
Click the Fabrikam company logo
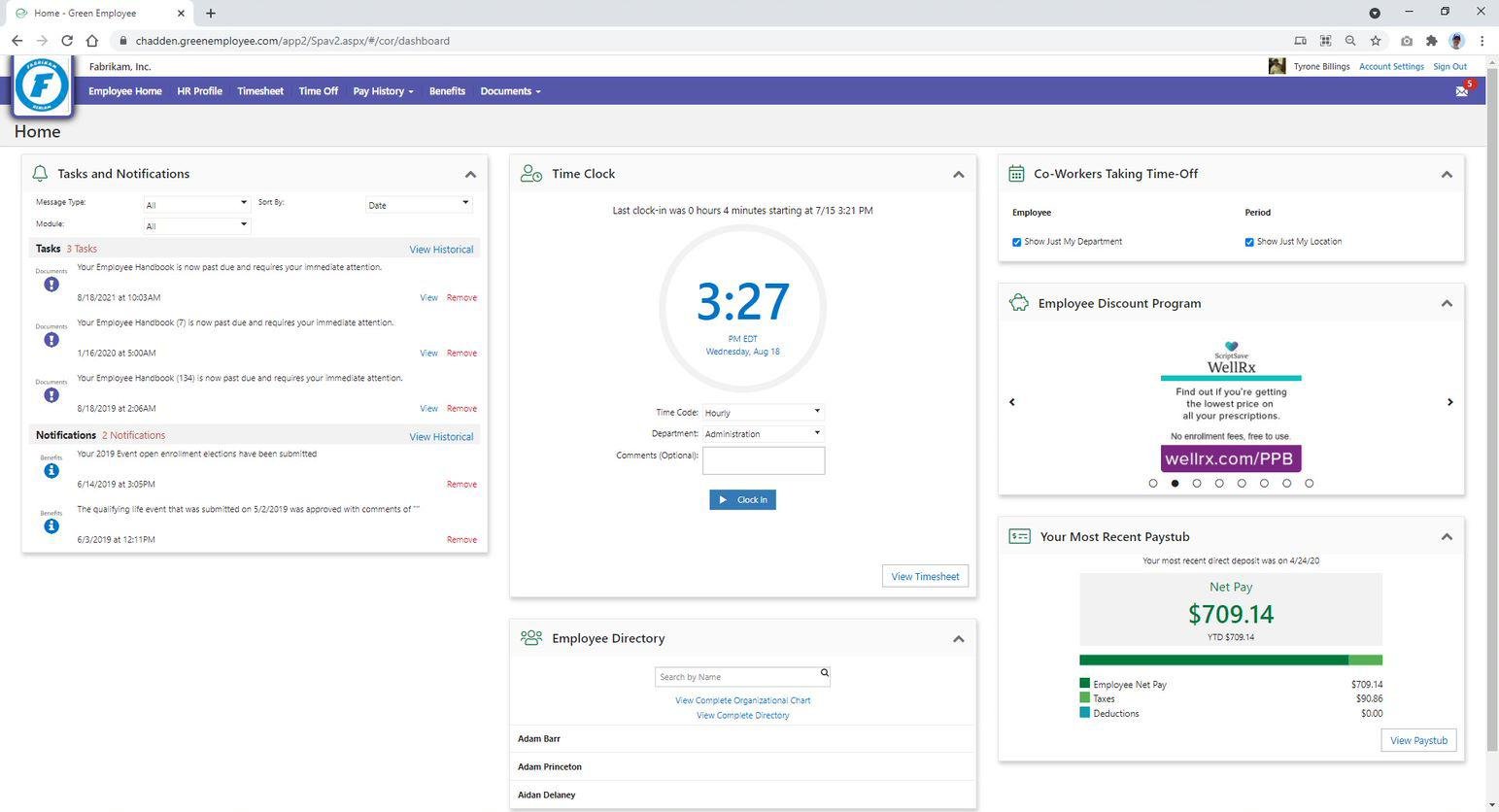[x=43, y=85]
